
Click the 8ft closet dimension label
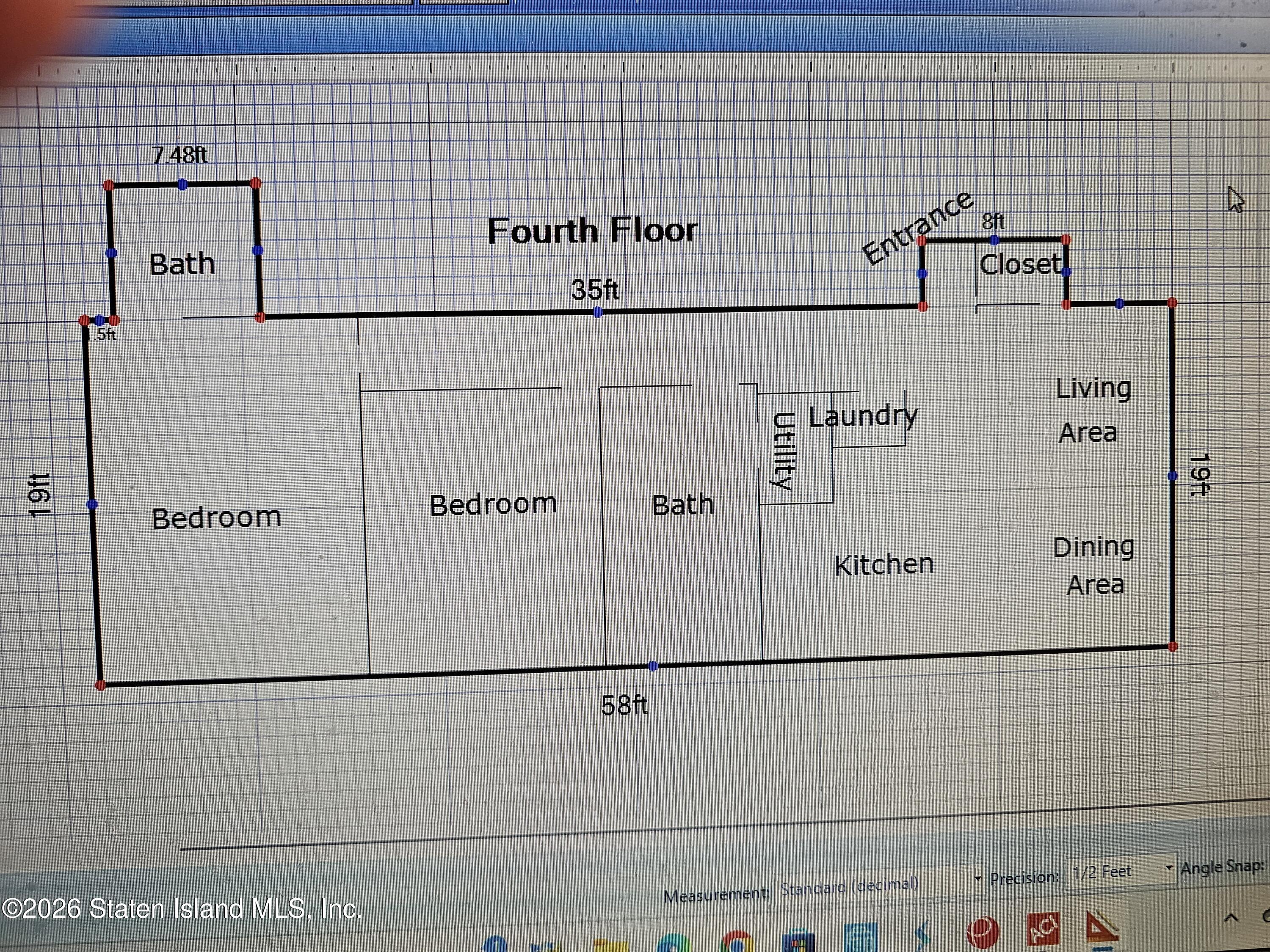[x=993, y=221]
